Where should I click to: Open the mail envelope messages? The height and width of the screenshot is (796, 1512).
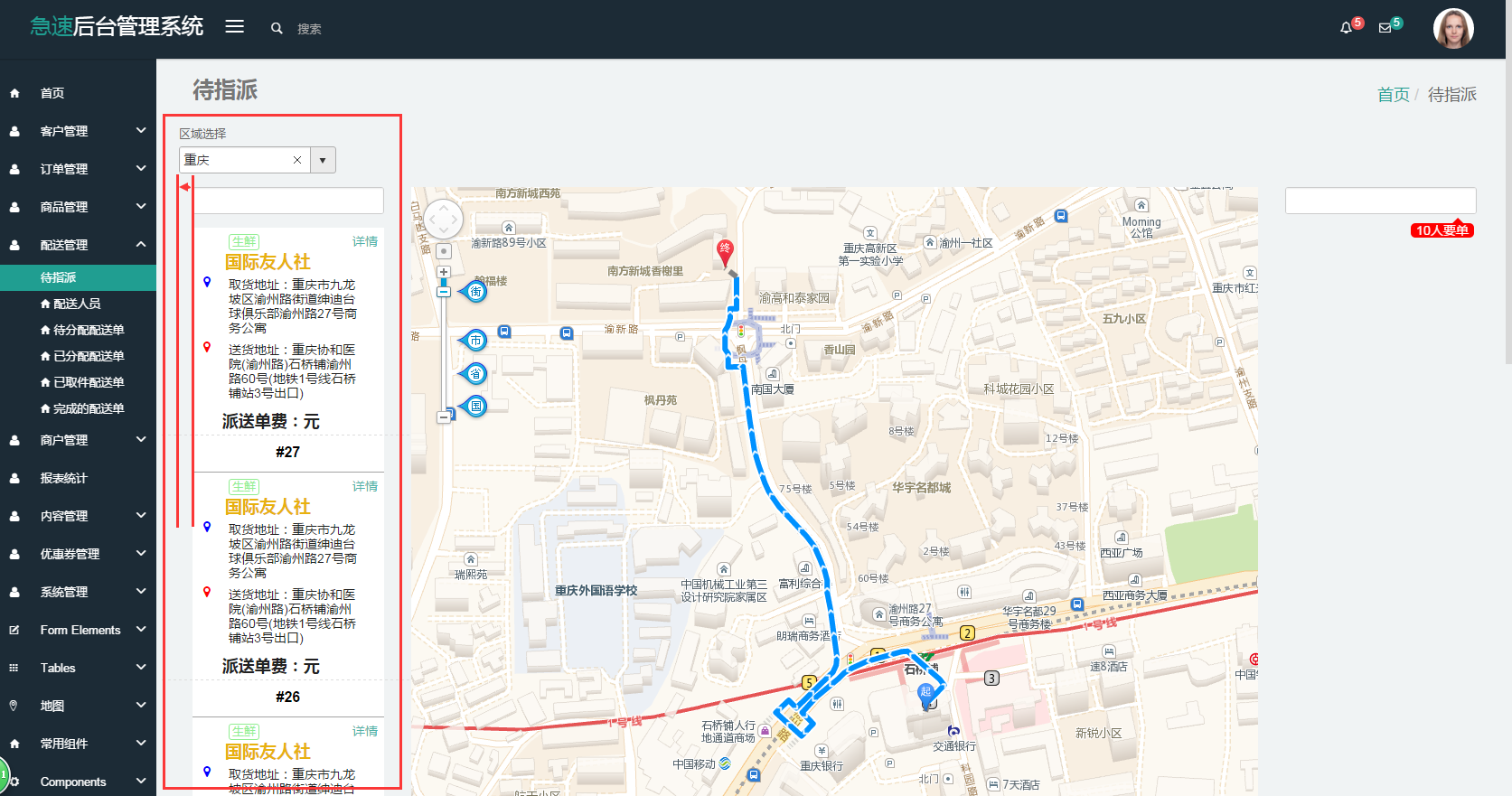click(1385, 28)
